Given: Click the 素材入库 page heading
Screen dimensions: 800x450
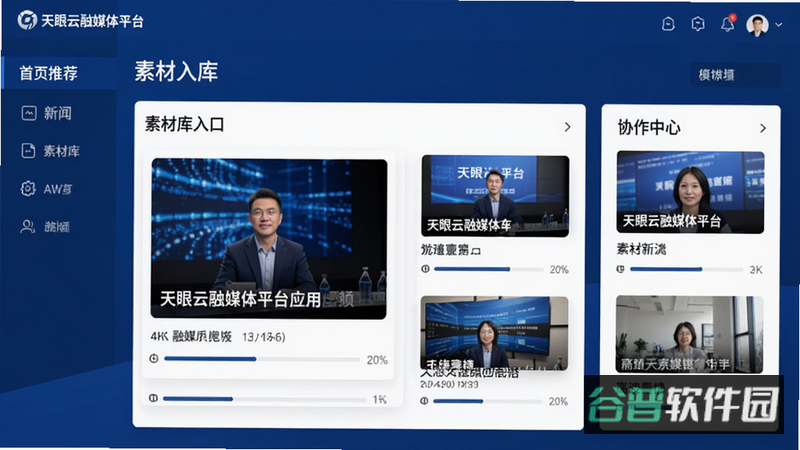Looking at the screenshot, I should click(x=177, y=71).
